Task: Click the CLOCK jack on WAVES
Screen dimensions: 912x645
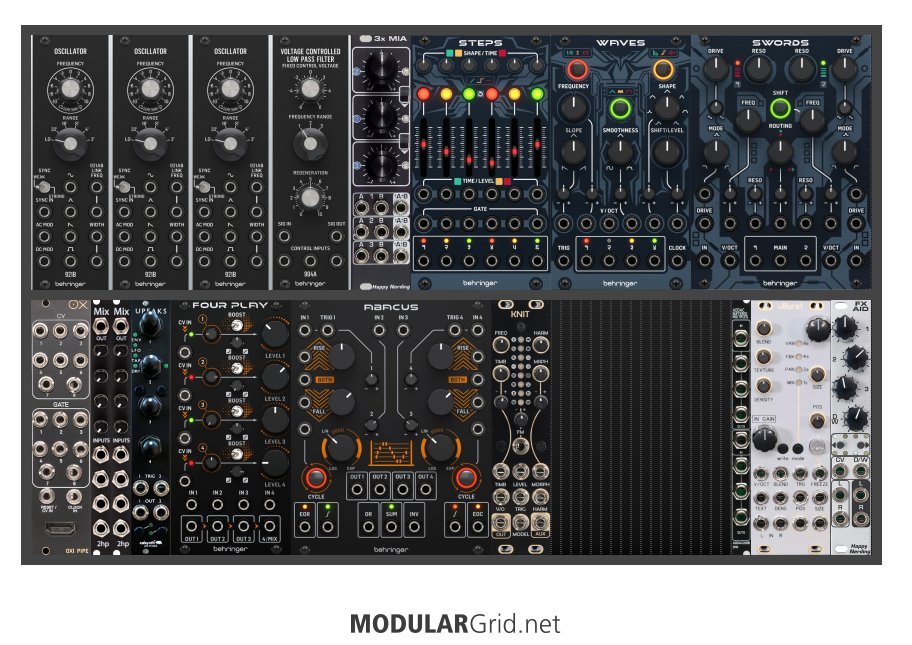Action: [x=677, y=261]
